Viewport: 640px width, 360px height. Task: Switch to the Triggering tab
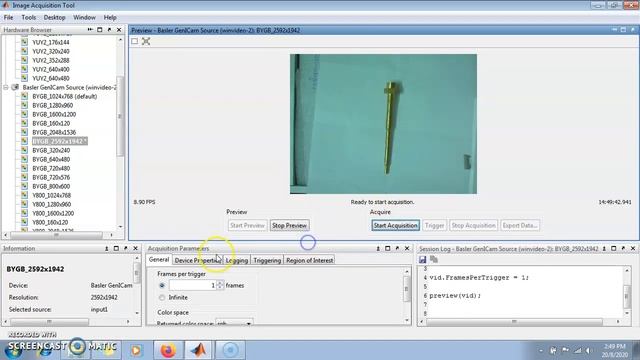267,260
